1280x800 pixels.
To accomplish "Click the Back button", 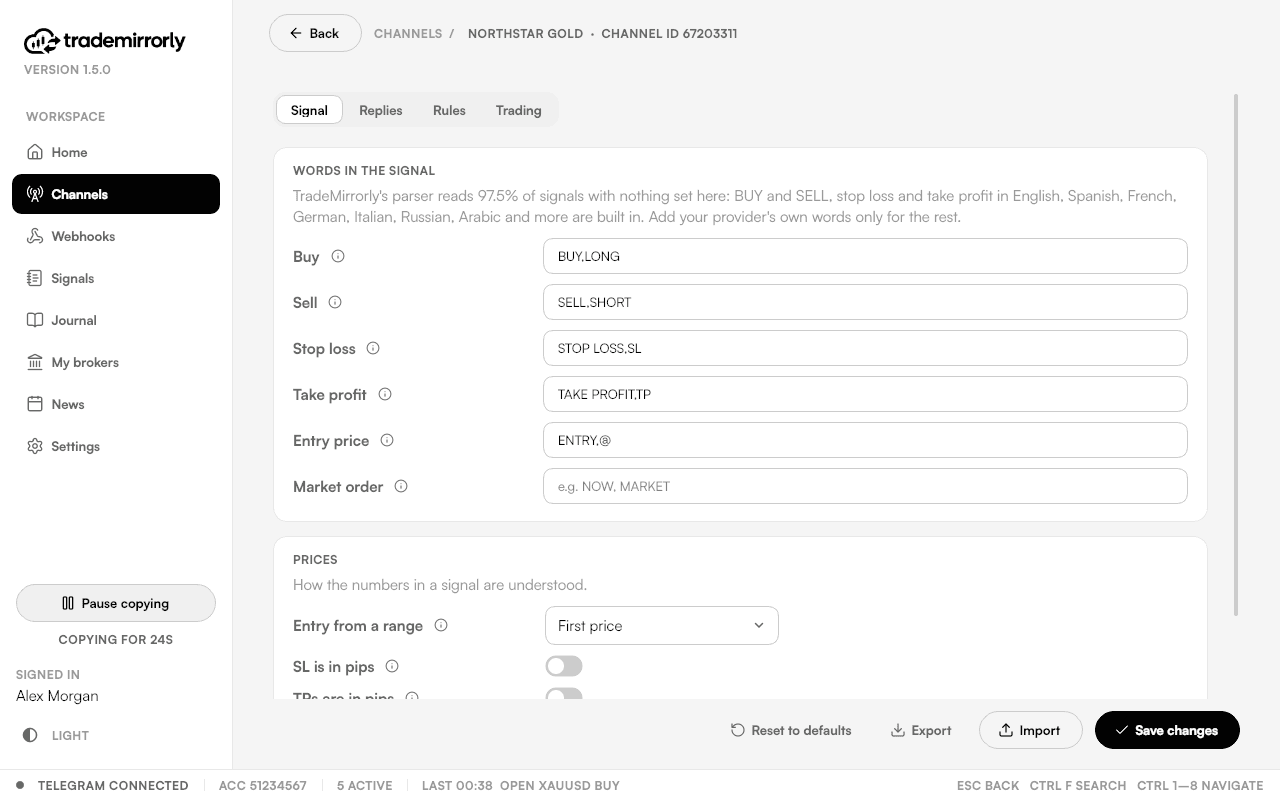I will [315, 33].
